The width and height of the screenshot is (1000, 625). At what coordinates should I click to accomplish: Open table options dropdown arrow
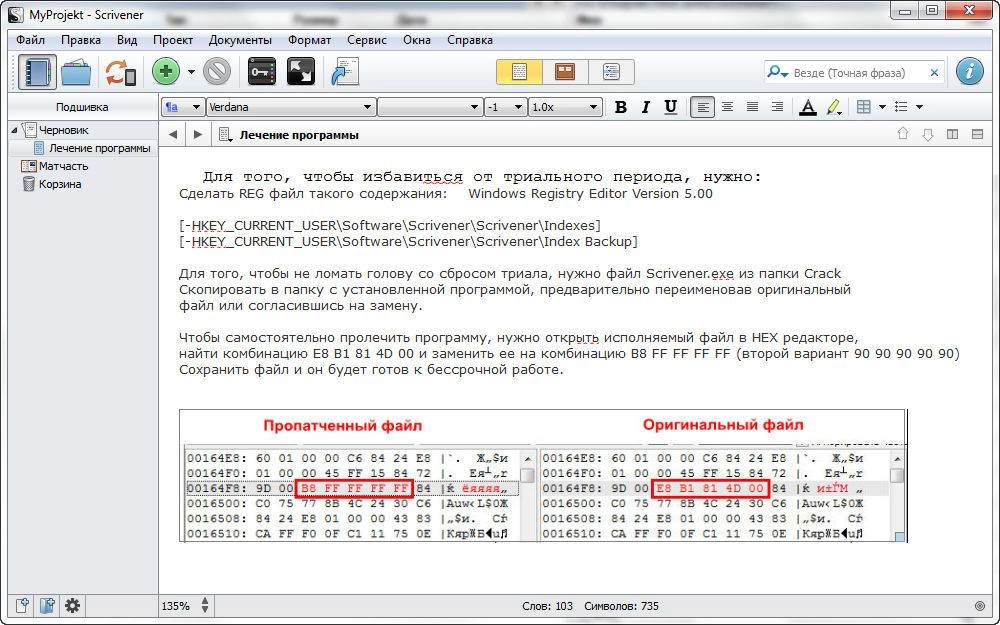click(883, 107)
